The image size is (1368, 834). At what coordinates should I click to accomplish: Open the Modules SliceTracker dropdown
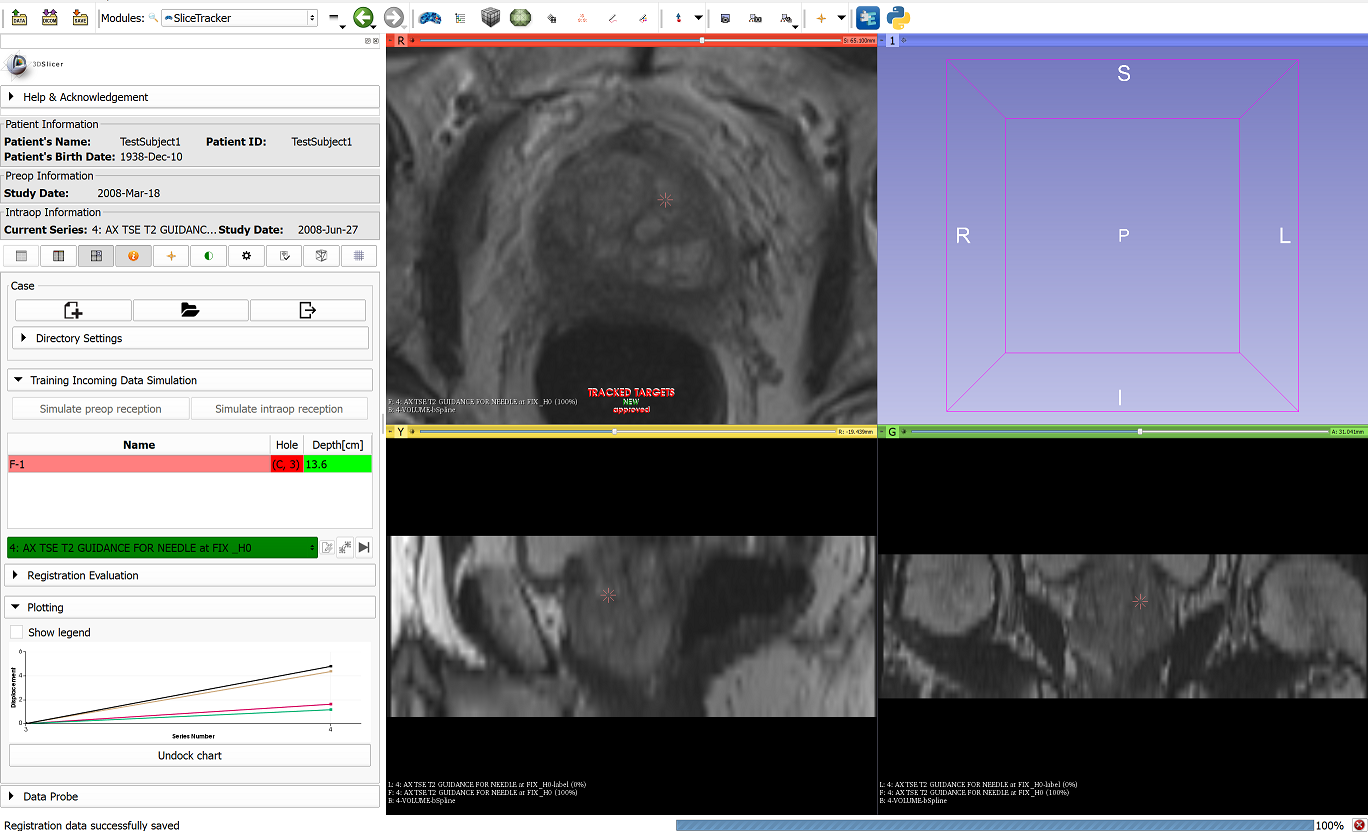click(x=239, y=18)
